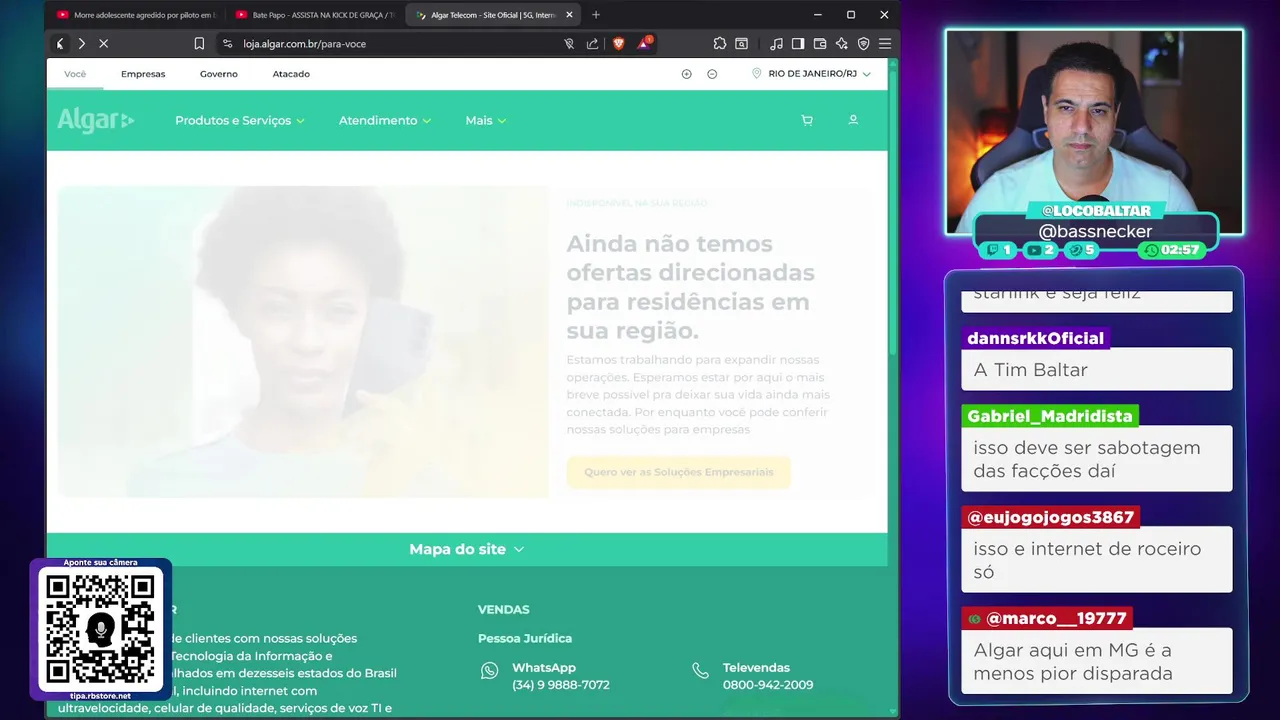Open the media playlist music note icon
The height and width of the screenshot is (720, 1280).
point(777,44)
